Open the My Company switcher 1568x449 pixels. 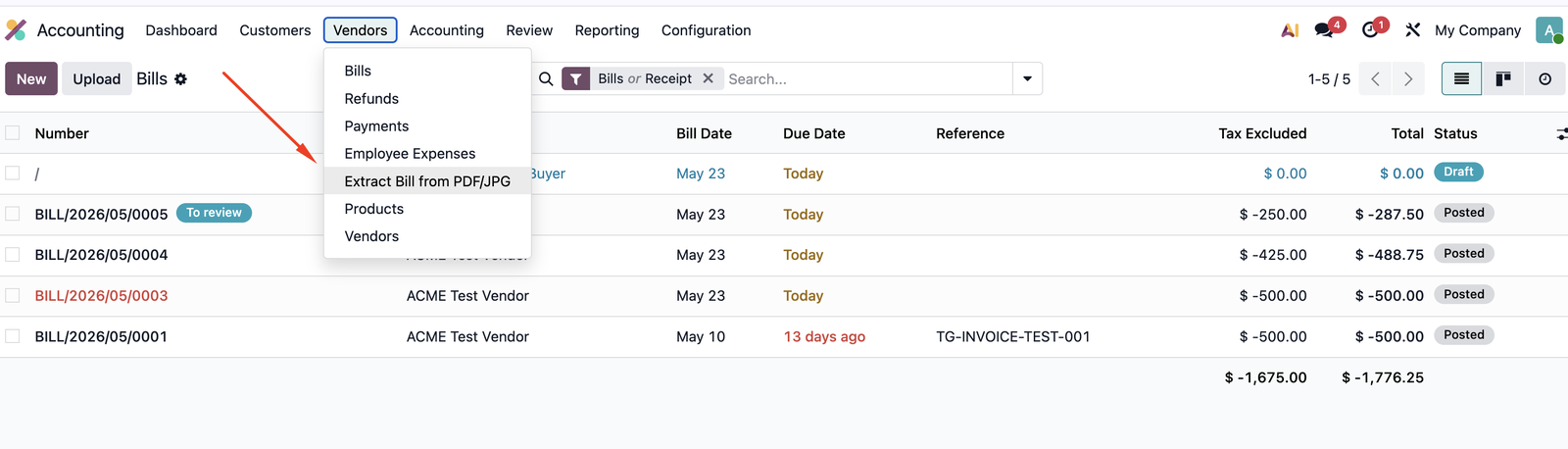coord(1478,30)
